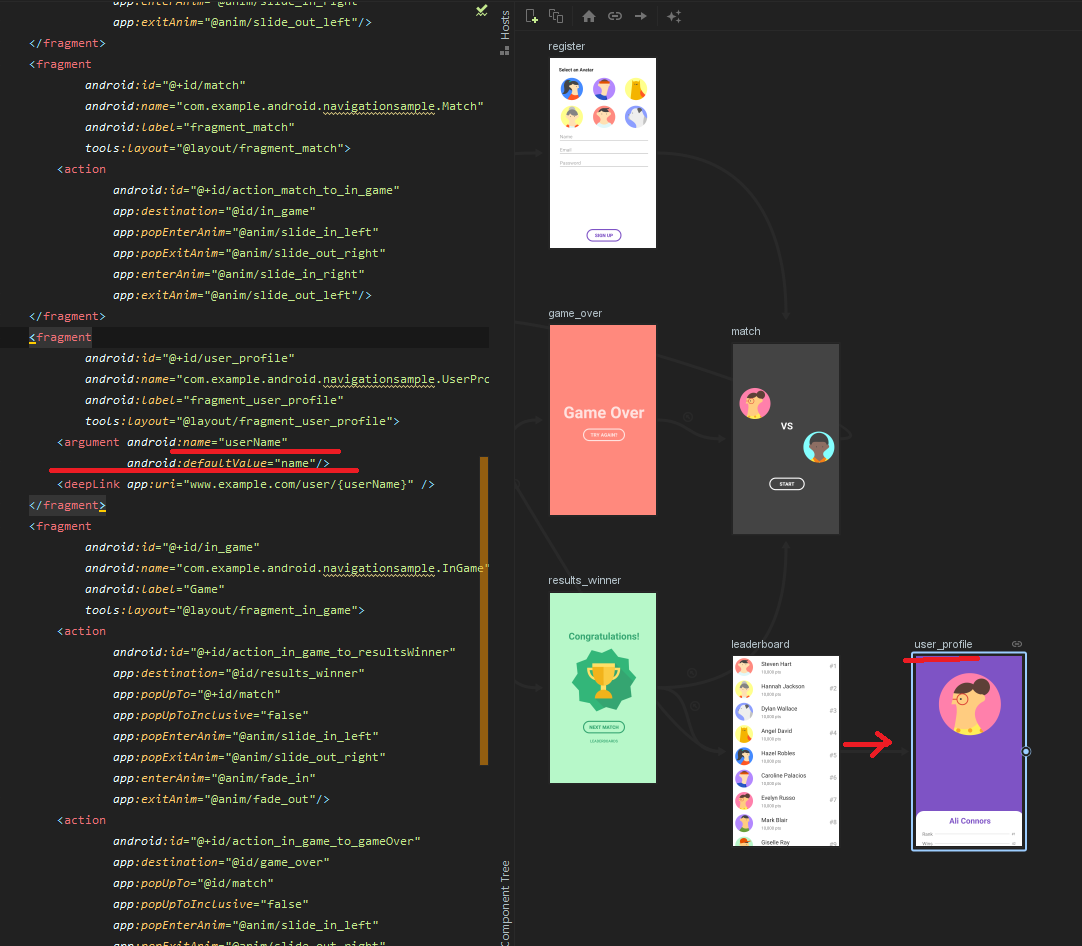Select the register destination thumbnail

coord(602,152)
